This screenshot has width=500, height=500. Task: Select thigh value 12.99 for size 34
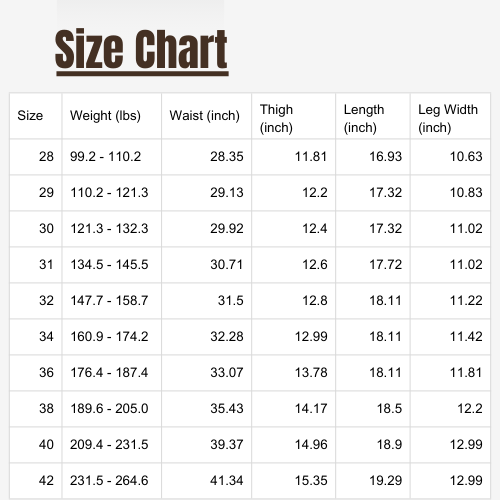pos(311,336)
